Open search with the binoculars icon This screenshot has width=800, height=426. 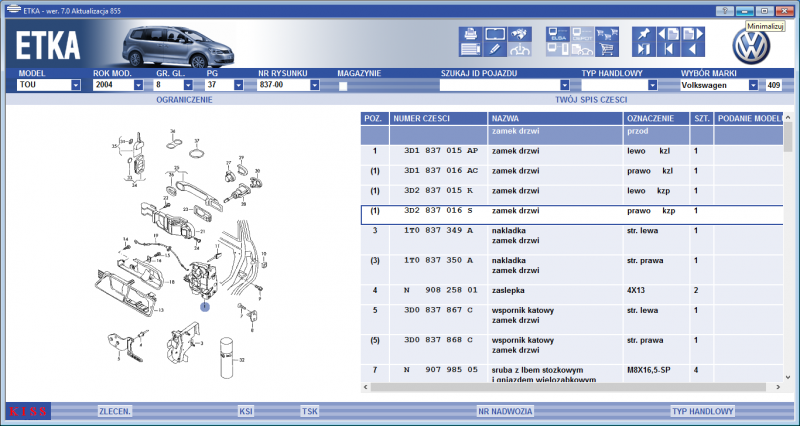[x=520, y=34]
